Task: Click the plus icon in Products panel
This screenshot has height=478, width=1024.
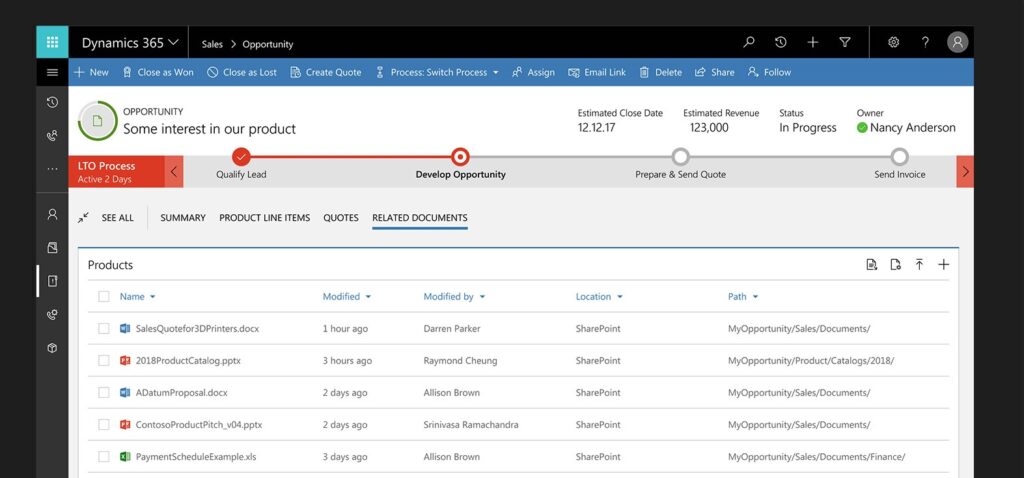Action: point(943,265)
